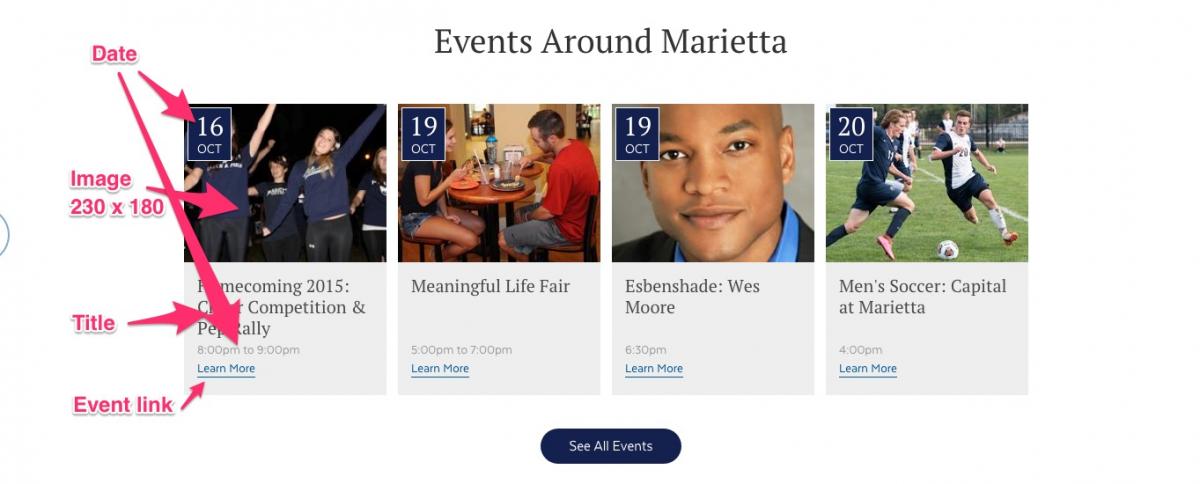This screenshot has height=484, width=1200.
Task: Click the 16 OCT date badge
Action: click(209, 134)
